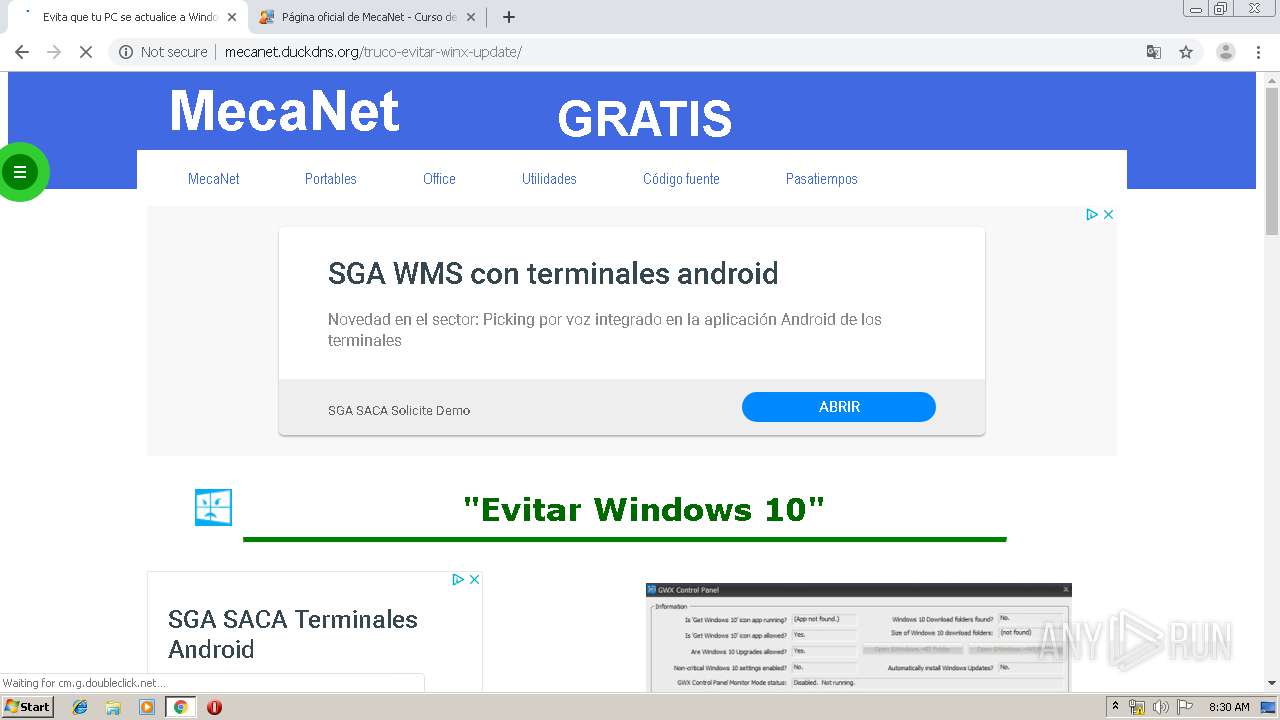Image resolution: width=1280 pixels, height=720 pixels.
Task: Open the green hamburger side menu
Action: coord(19,172)
